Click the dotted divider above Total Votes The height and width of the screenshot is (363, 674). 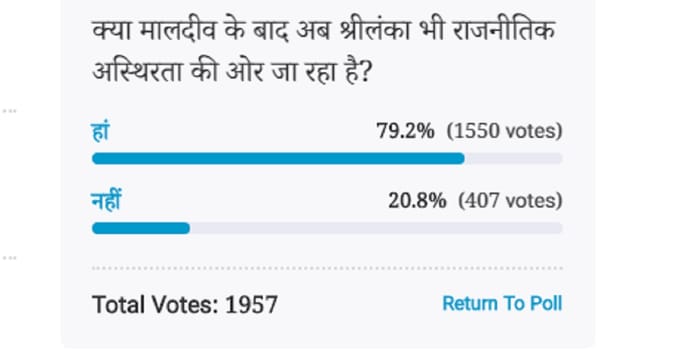click(327, 268)
